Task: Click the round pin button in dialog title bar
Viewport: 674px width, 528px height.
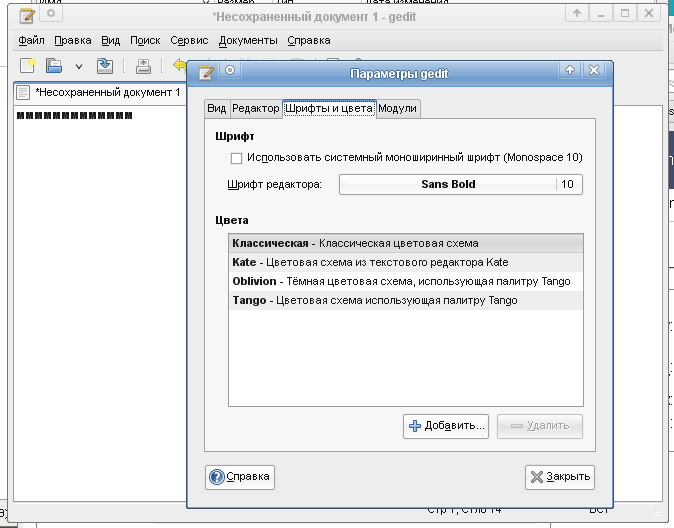Action: click(x=230, y=71)
